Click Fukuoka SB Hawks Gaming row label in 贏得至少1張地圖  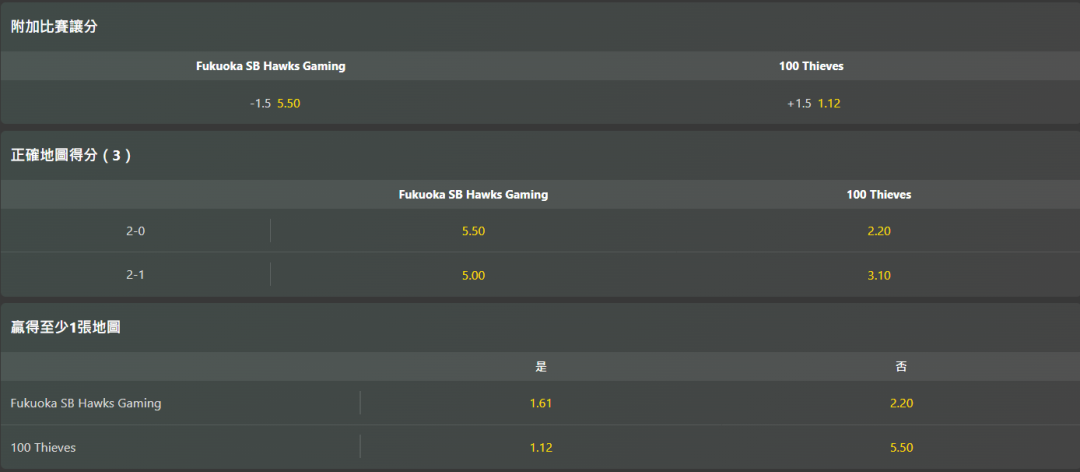[86, 403]
